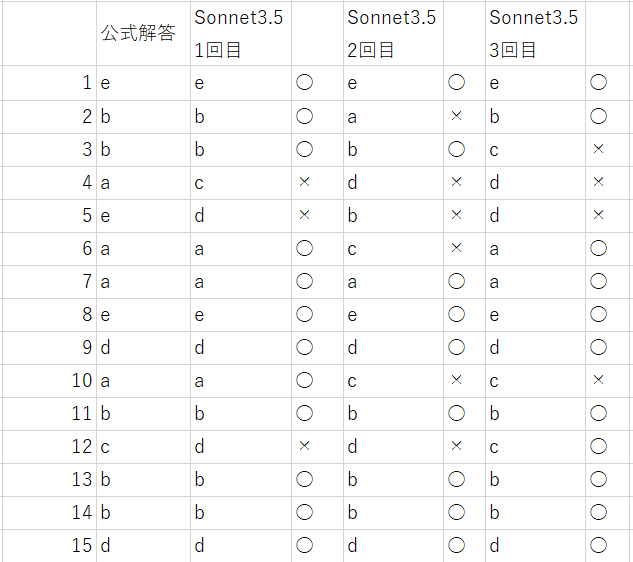633x562 pixels.
Task: Click the 1回目 × mark in row 5
Action: tap(305, 215)
